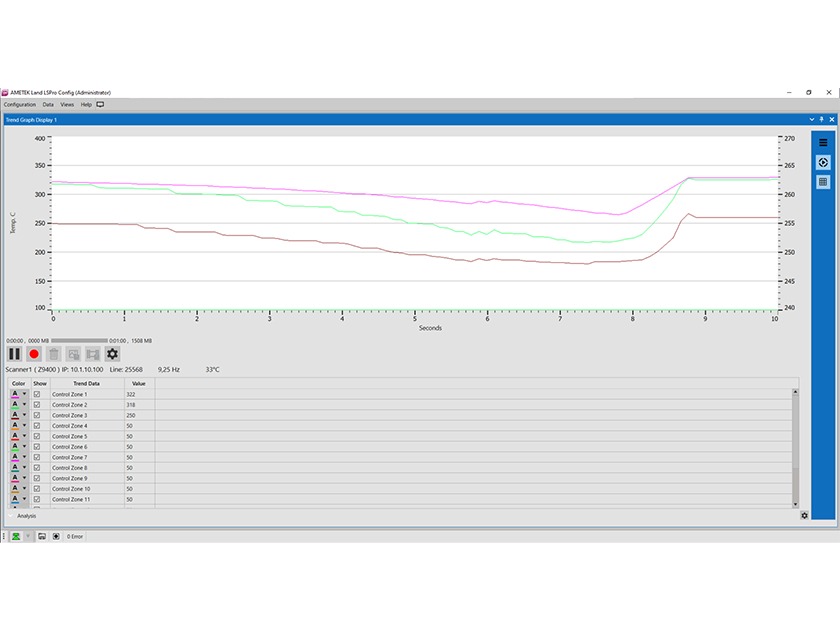This screenshot has width=840, height=630.
Task: Open the Trend Graph Display panel chevron menu
Action: click(811, 119)
